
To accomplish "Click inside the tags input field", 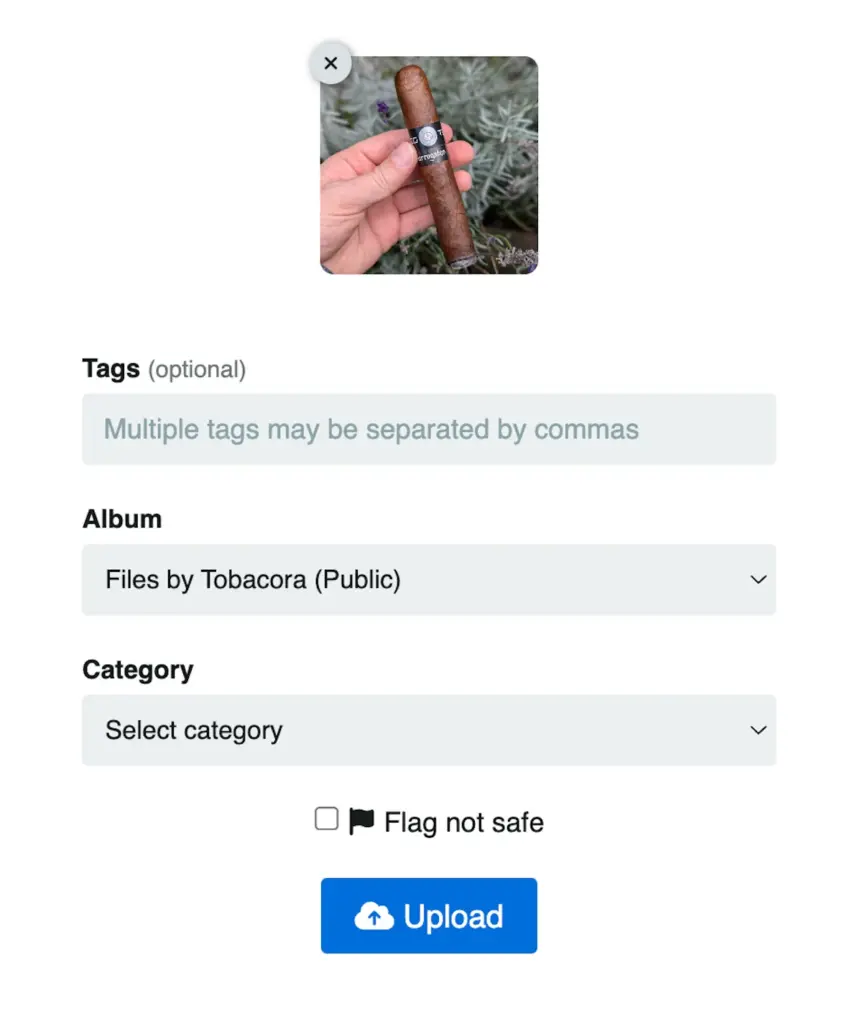I will pos(429,429).
